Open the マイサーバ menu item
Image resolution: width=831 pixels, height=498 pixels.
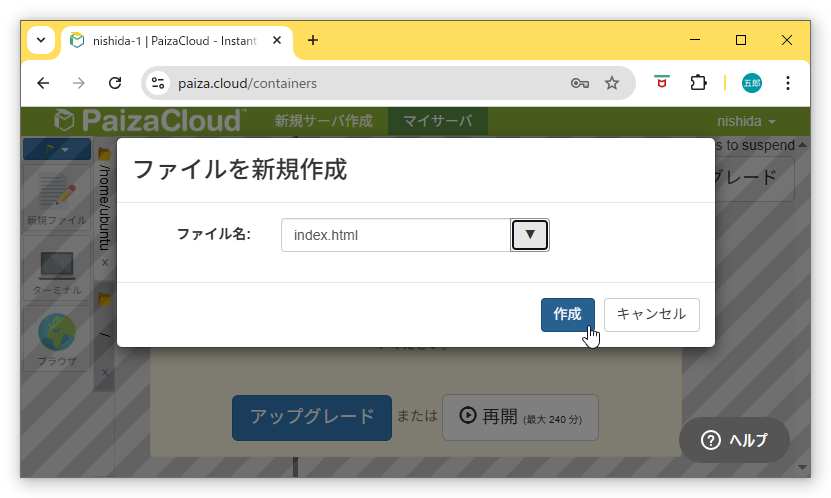tap(438, 121)
